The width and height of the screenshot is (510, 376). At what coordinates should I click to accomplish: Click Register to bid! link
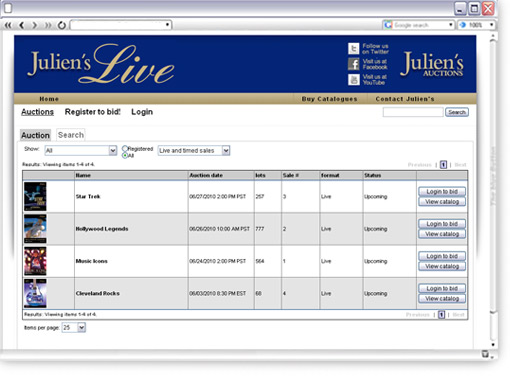point(93,112)
